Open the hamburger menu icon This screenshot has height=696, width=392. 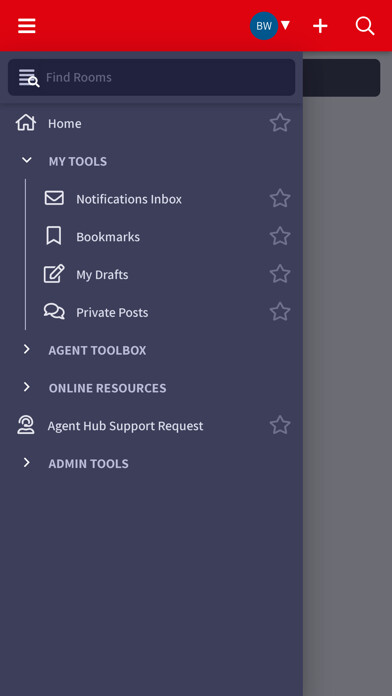(x=27, y=26)
